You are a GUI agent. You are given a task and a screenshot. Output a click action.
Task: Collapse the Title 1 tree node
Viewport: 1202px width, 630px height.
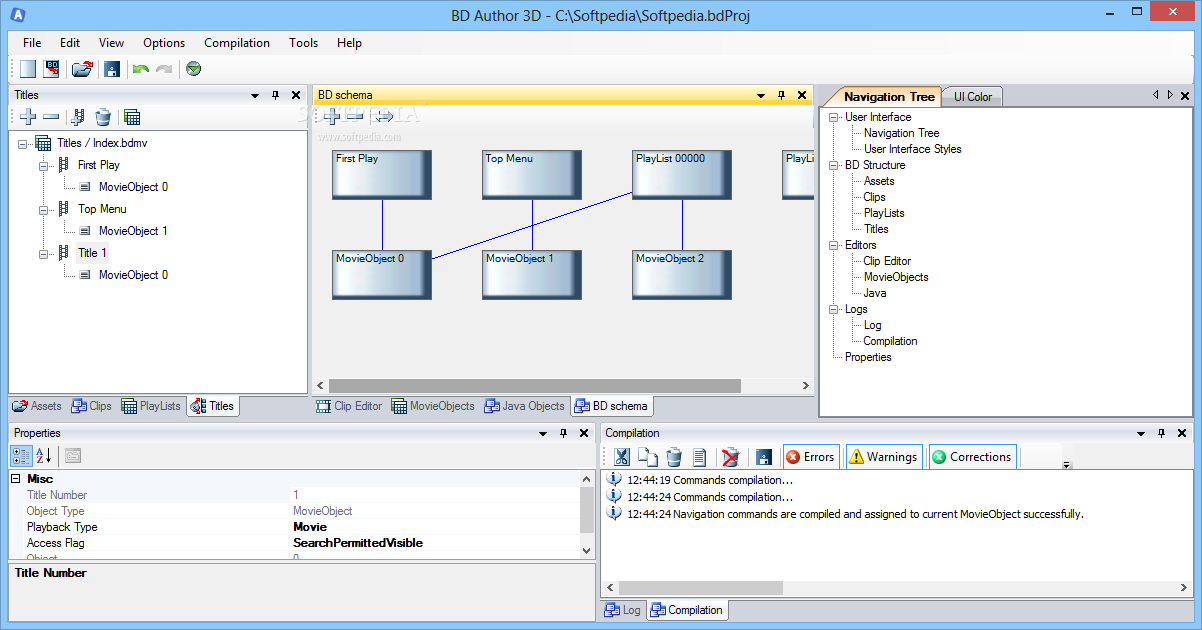click(x=44, y=253)
